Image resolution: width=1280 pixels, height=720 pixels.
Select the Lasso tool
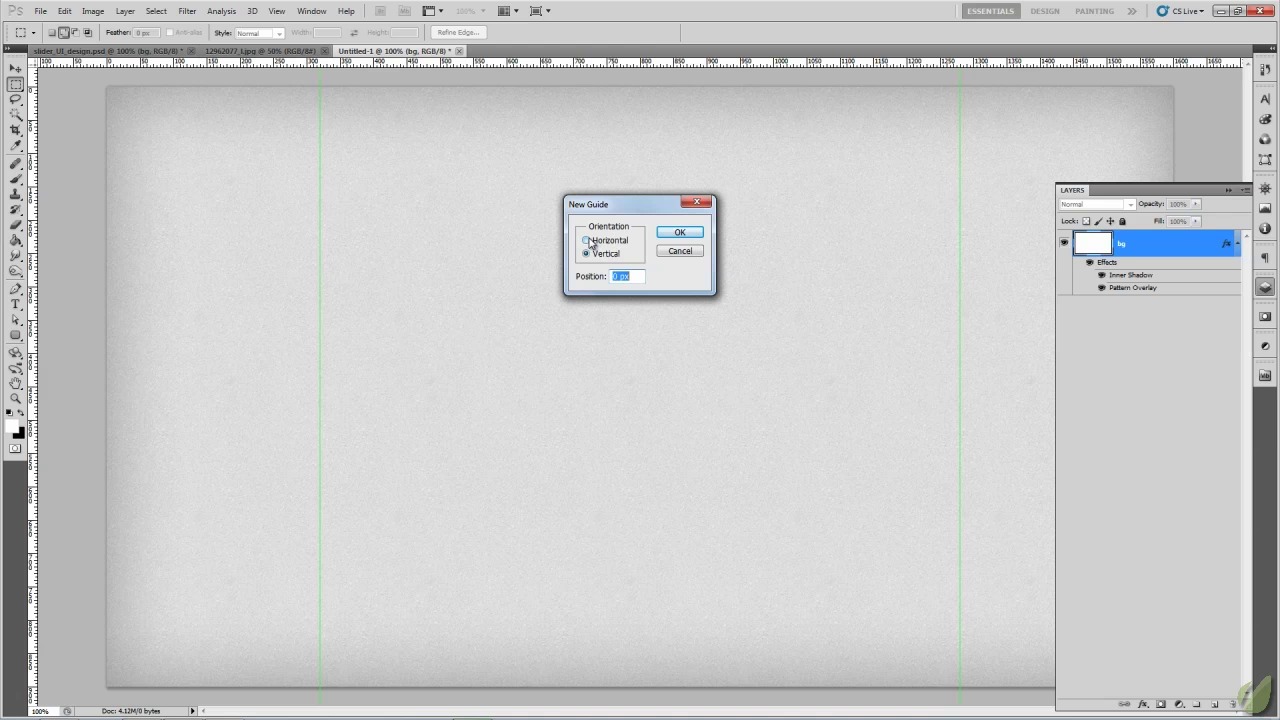(x=15, y=100)
